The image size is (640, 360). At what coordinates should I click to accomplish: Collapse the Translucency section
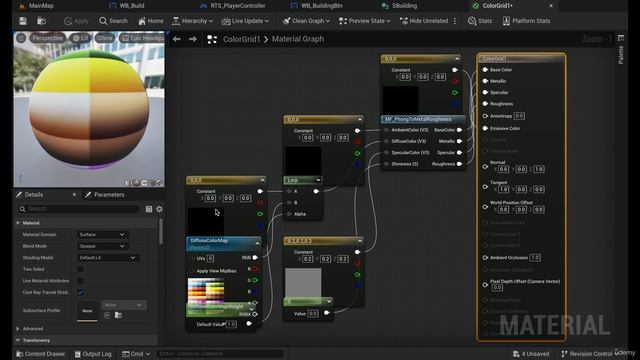coord(18,340)
